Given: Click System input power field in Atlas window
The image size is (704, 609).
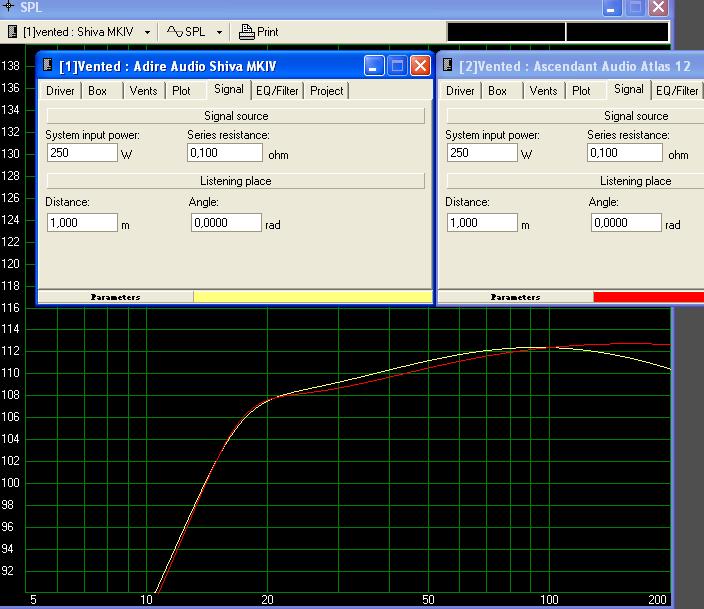Looking at the screenshot, I should [x=482, y=153].
